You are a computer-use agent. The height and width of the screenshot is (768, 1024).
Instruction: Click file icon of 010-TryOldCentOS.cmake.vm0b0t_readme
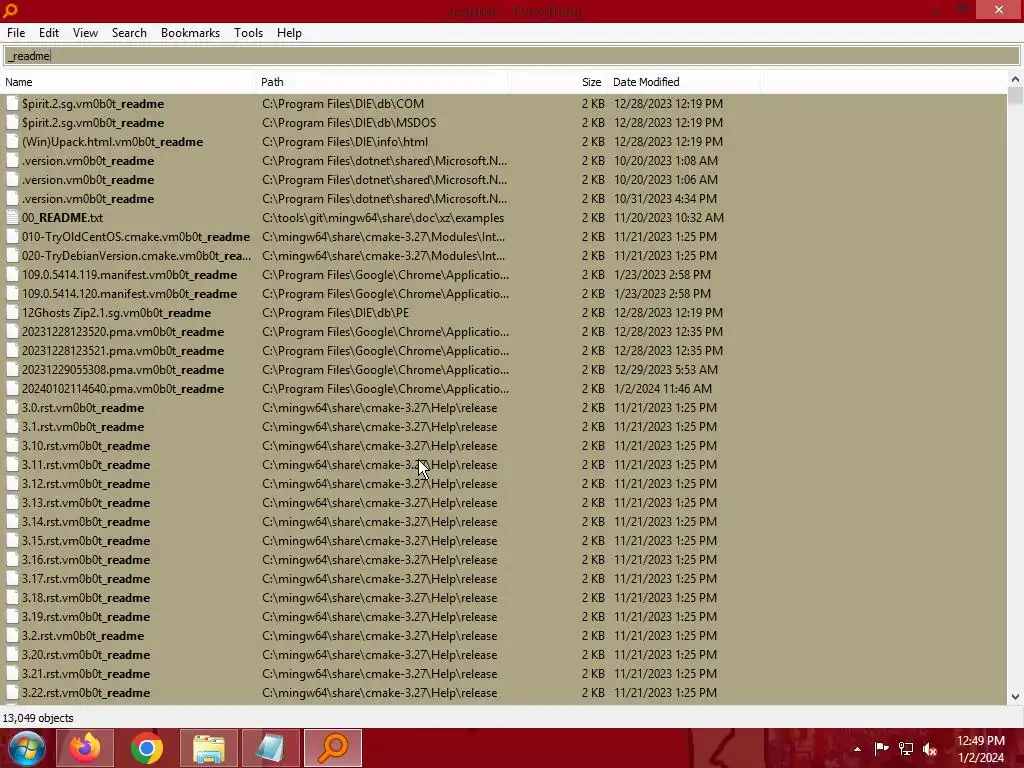(x=12, y=236)
